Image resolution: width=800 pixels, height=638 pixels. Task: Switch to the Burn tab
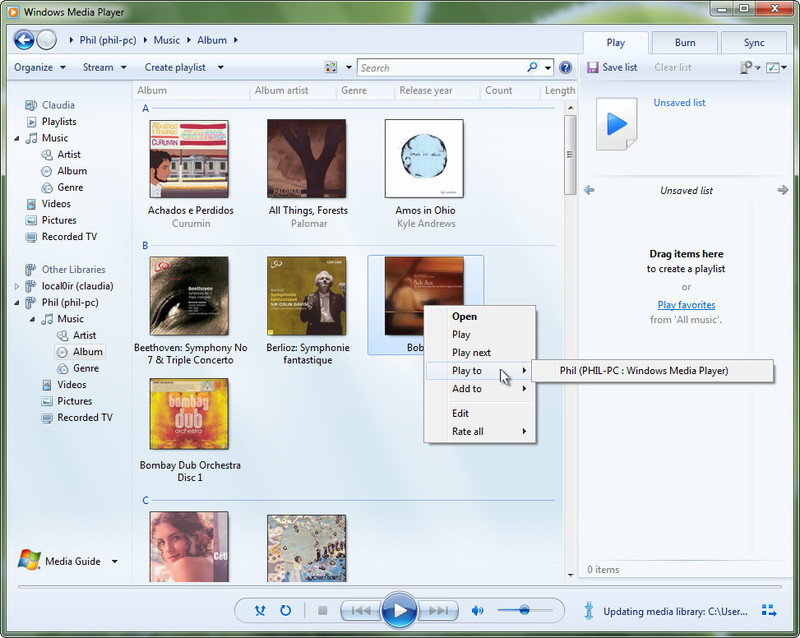(685, 43)
